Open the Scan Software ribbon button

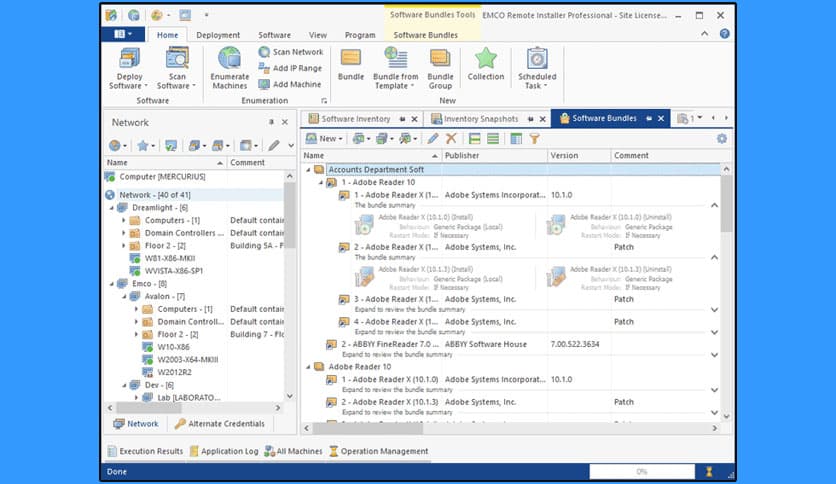pyautogui.click(x=176, y=68)
